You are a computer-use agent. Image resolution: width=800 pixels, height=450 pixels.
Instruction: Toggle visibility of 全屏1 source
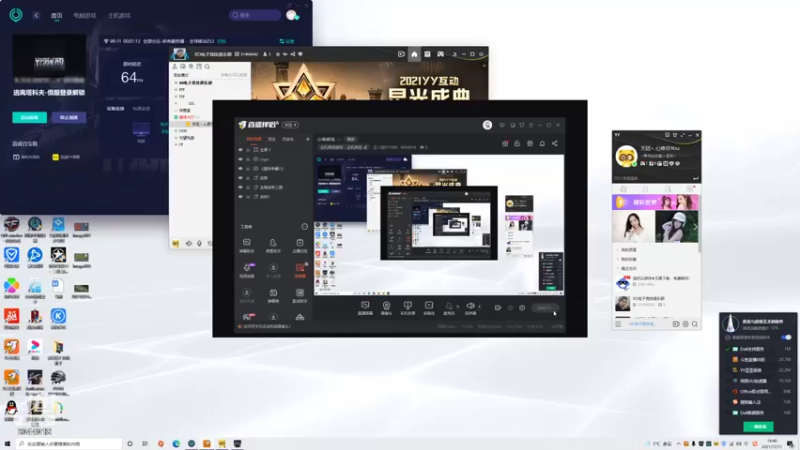[x=240, y=150]
